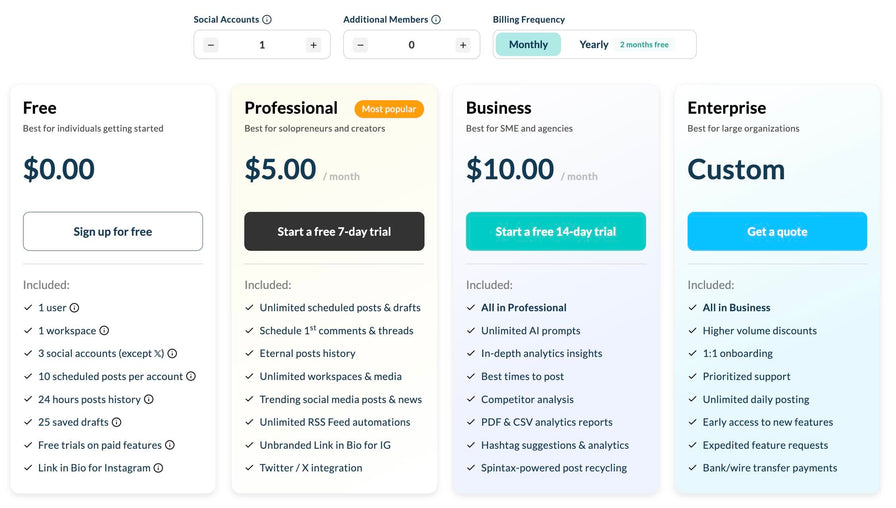The image size is (896, 508).
Task: Click Sign up for free button
Action: tap(113, 232)
